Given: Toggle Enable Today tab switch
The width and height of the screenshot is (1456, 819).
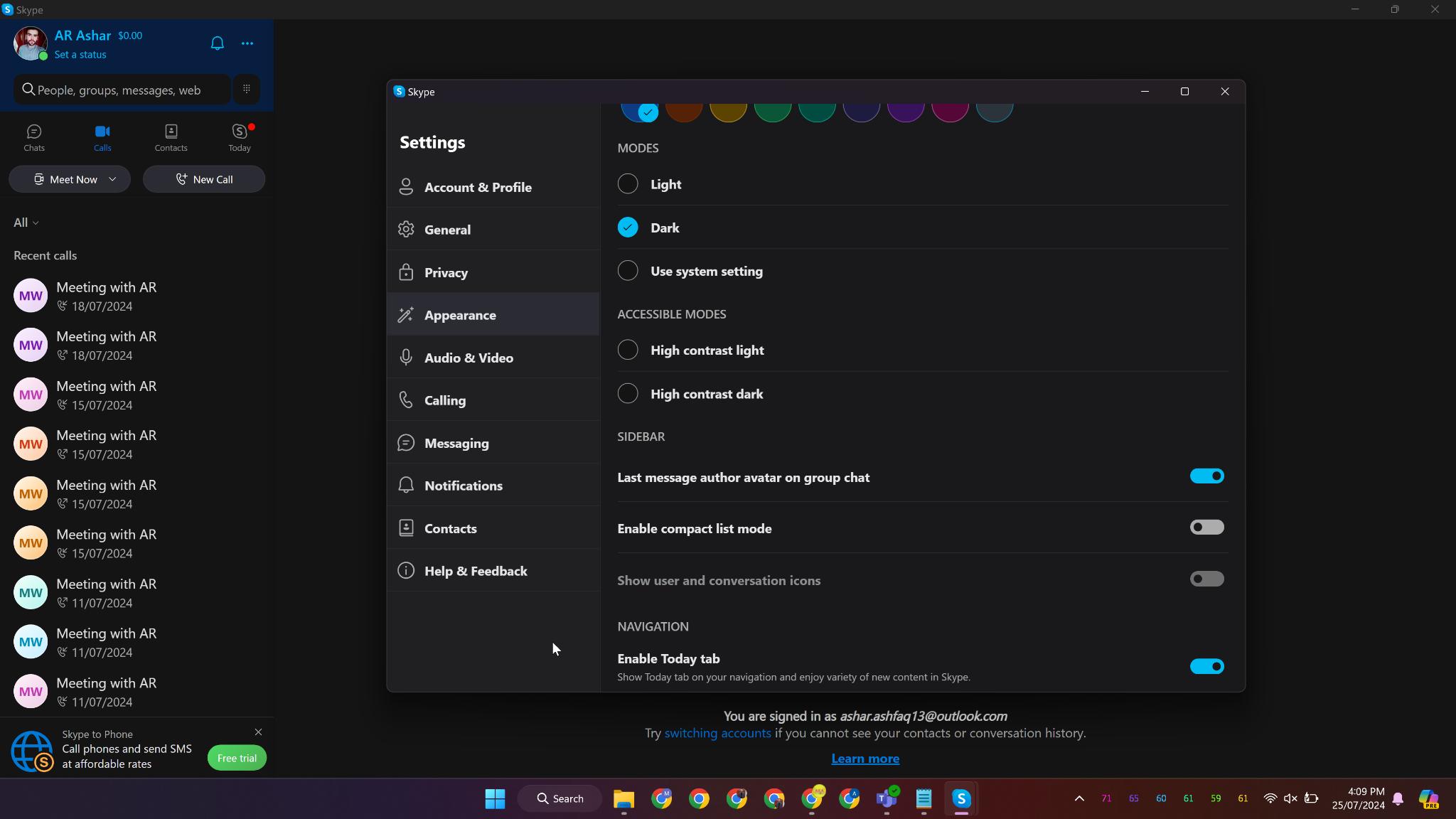Looking at the screenshot, I should point(1207,667).
